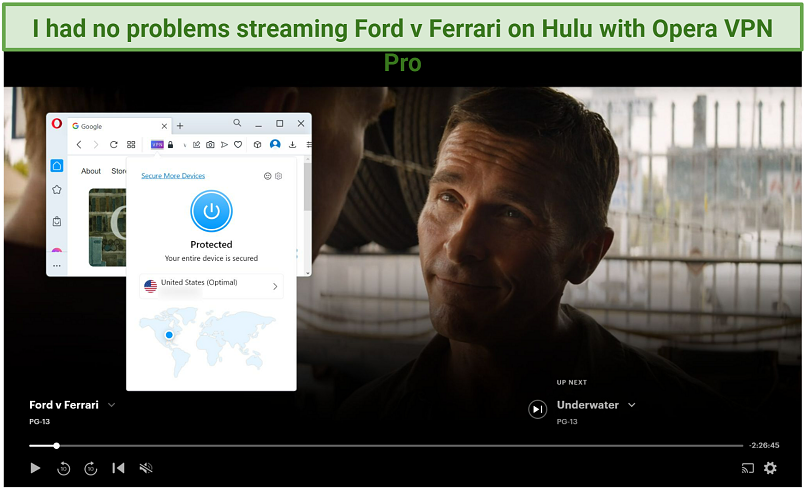
Task: Play the Ford v Ferrari video
Action: tap(36, 468)
